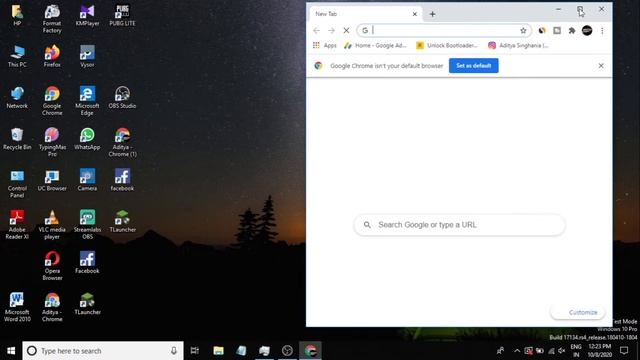Click the Customize button
Image resolution: width=640 pixels, height=360 pixels.
click(578, 312)
